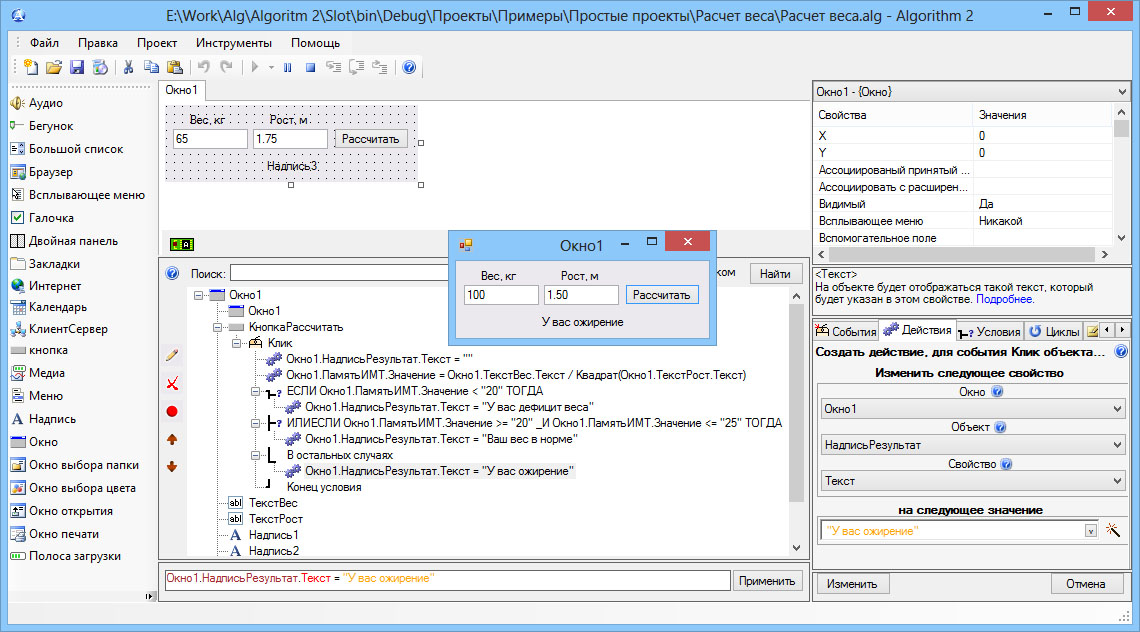Viewport: 1140px width, 632px height.
Task: Click the Применить button
Action: coord(768,581)
